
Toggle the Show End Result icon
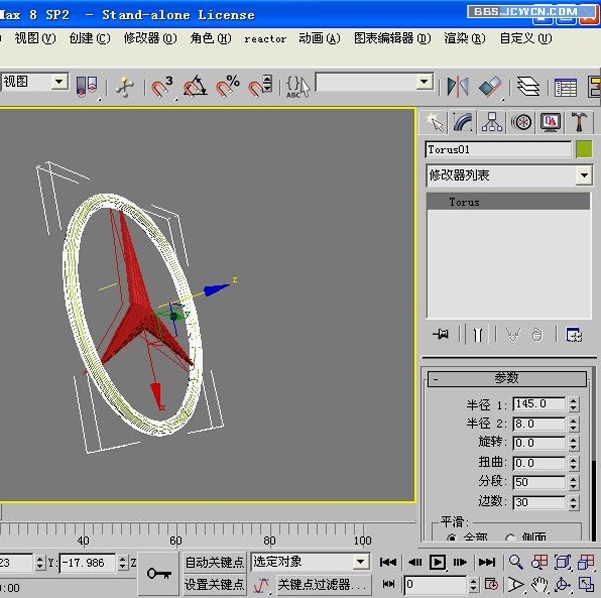coord(478,335)
